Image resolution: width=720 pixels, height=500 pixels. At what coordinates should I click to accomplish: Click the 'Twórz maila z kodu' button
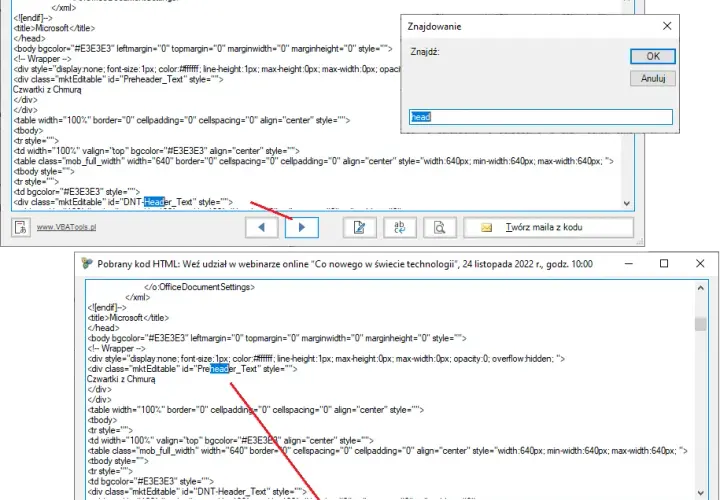(548, 227)
